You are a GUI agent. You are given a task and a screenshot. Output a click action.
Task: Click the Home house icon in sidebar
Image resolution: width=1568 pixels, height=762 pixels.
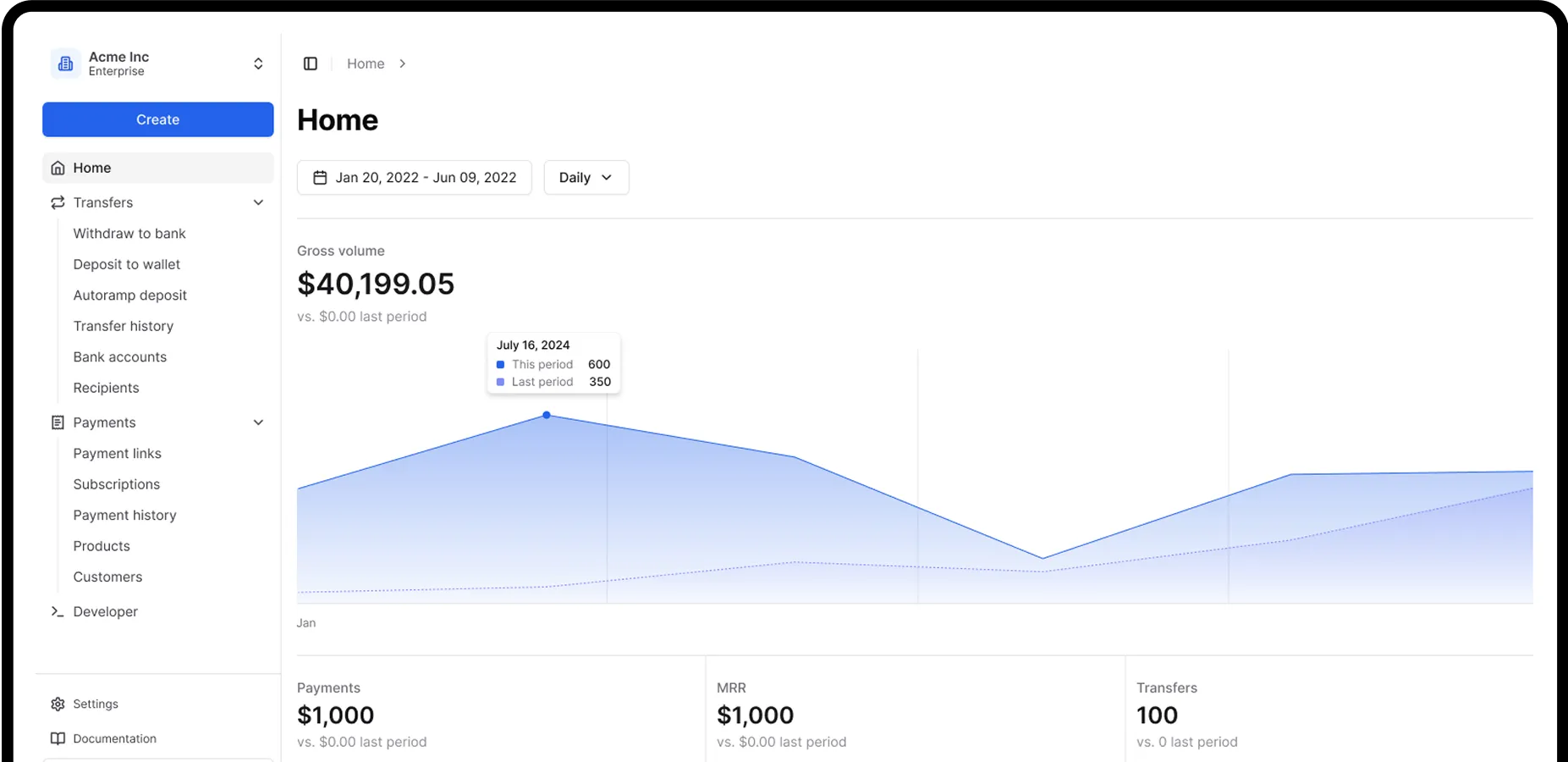tap(58, 168)
